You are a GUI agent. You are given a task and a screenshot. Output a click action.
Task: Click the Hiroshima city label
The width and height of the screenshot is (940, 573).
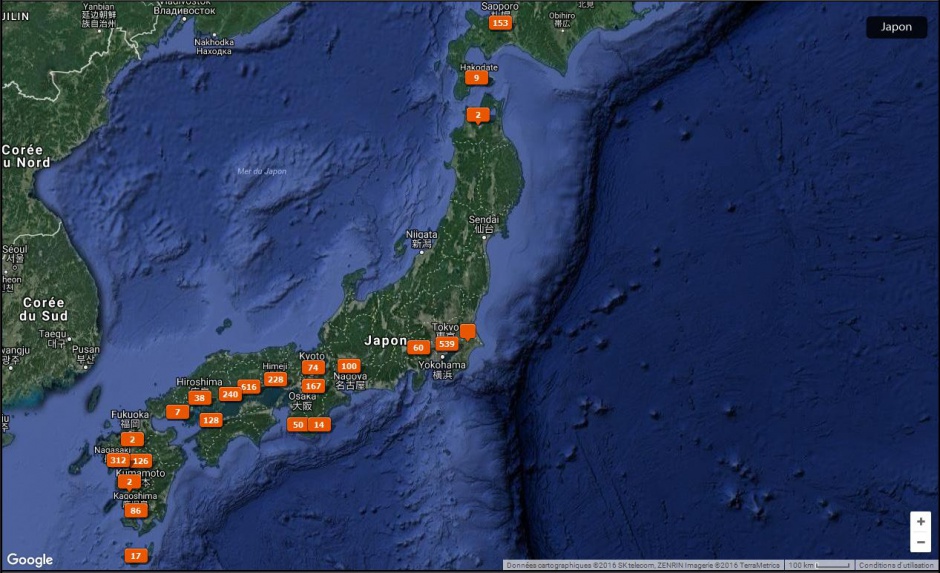tap(199, 382)
